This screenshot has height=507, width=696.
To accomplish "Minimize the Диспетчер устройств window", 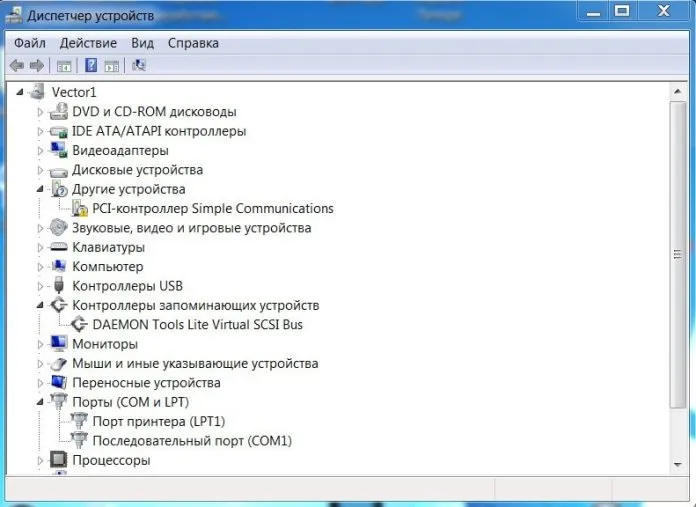I will (593, 12).
